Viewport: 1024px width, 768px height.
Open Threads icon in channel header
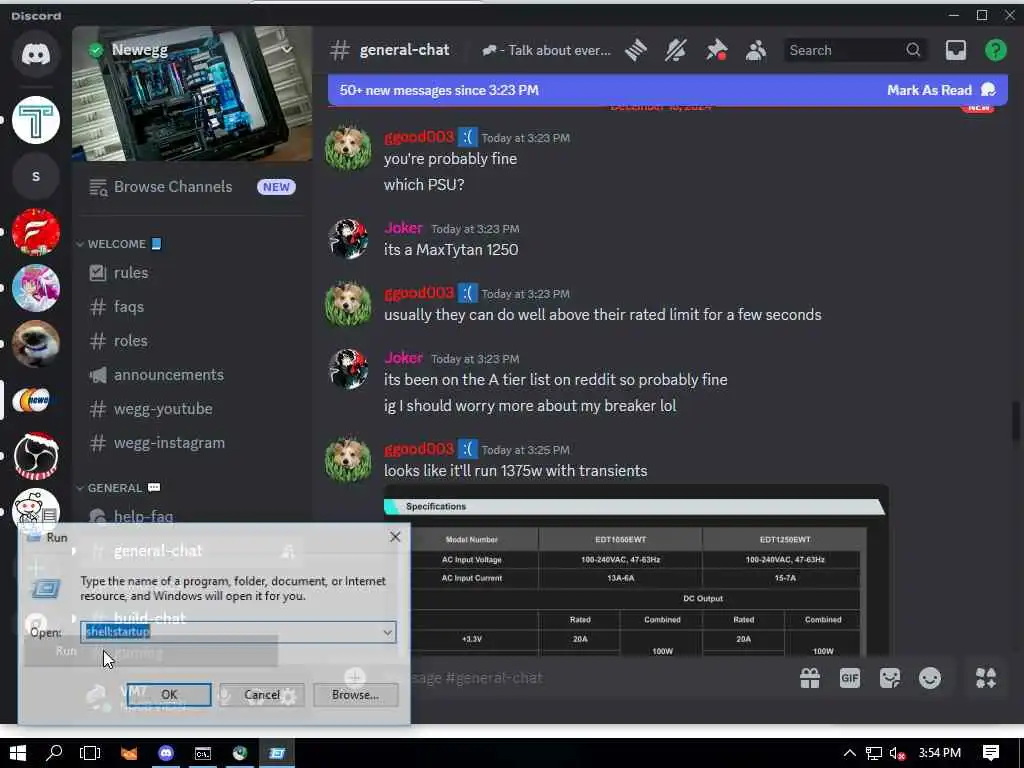[x=635, y=50]
